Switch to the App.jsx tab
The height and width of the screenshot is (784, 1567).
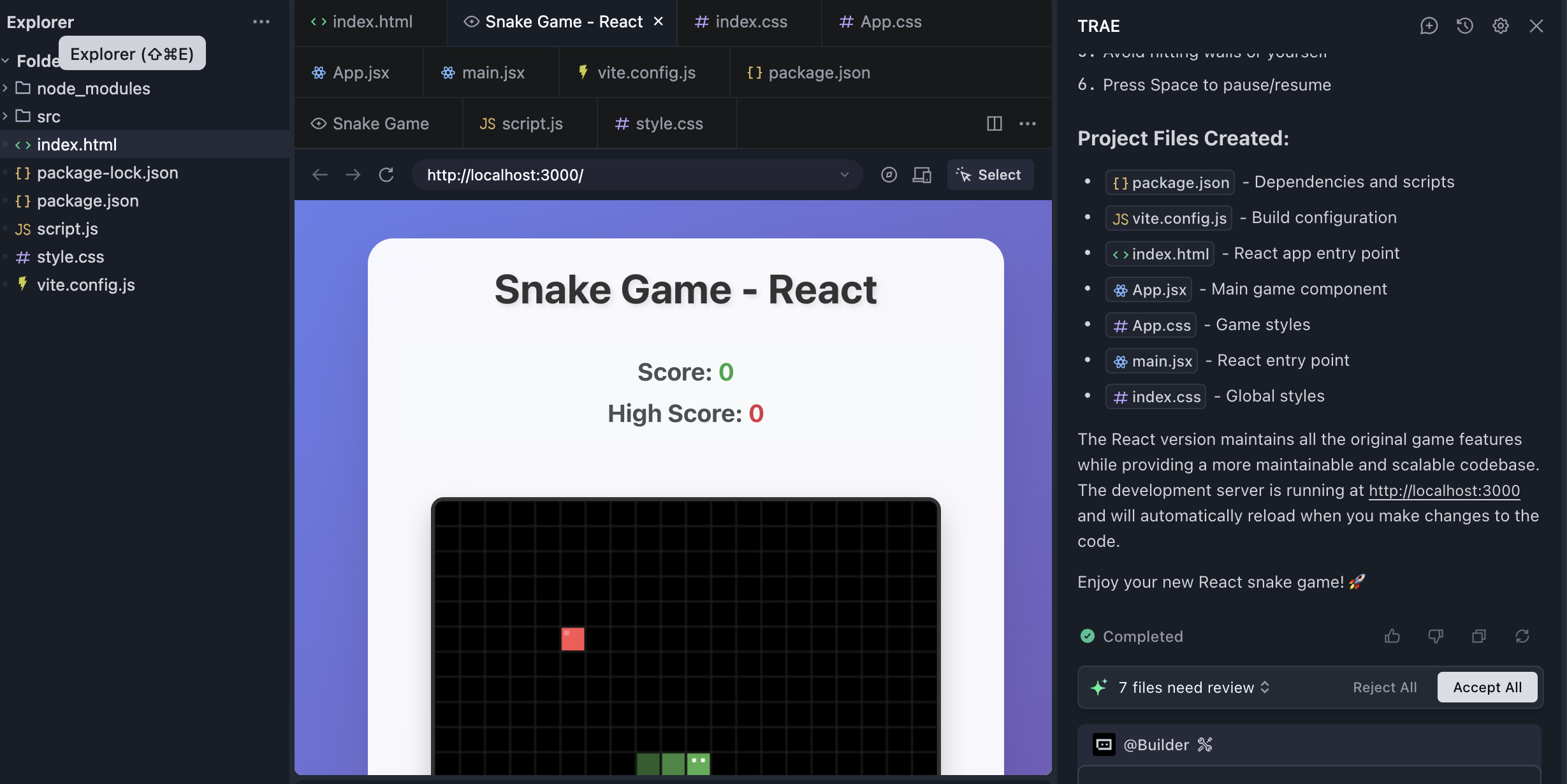click(360, 73)
